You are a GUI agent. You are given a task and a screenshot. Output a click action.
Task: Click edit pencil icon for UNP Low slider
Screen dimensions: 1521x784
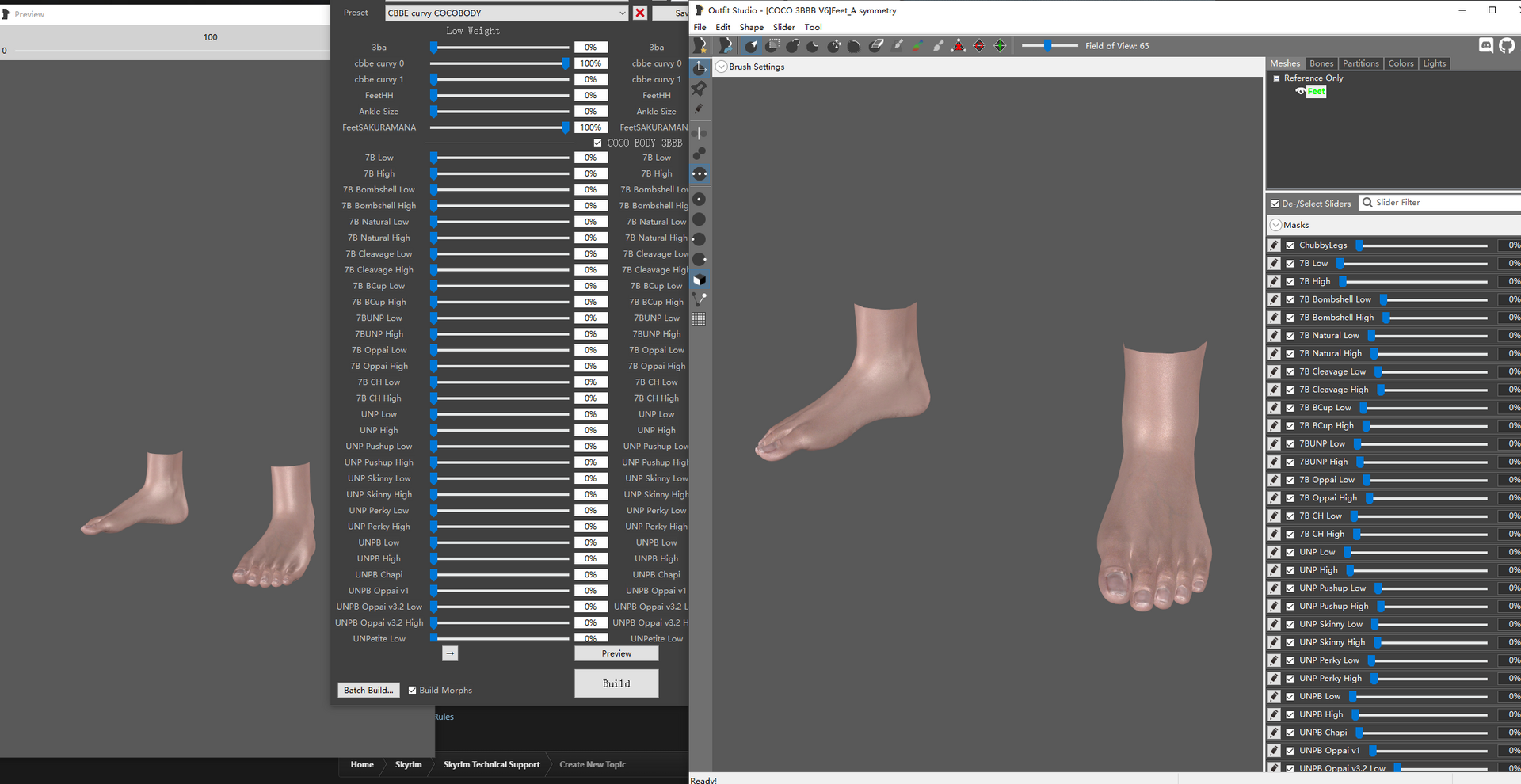(x=1274, y=552)
